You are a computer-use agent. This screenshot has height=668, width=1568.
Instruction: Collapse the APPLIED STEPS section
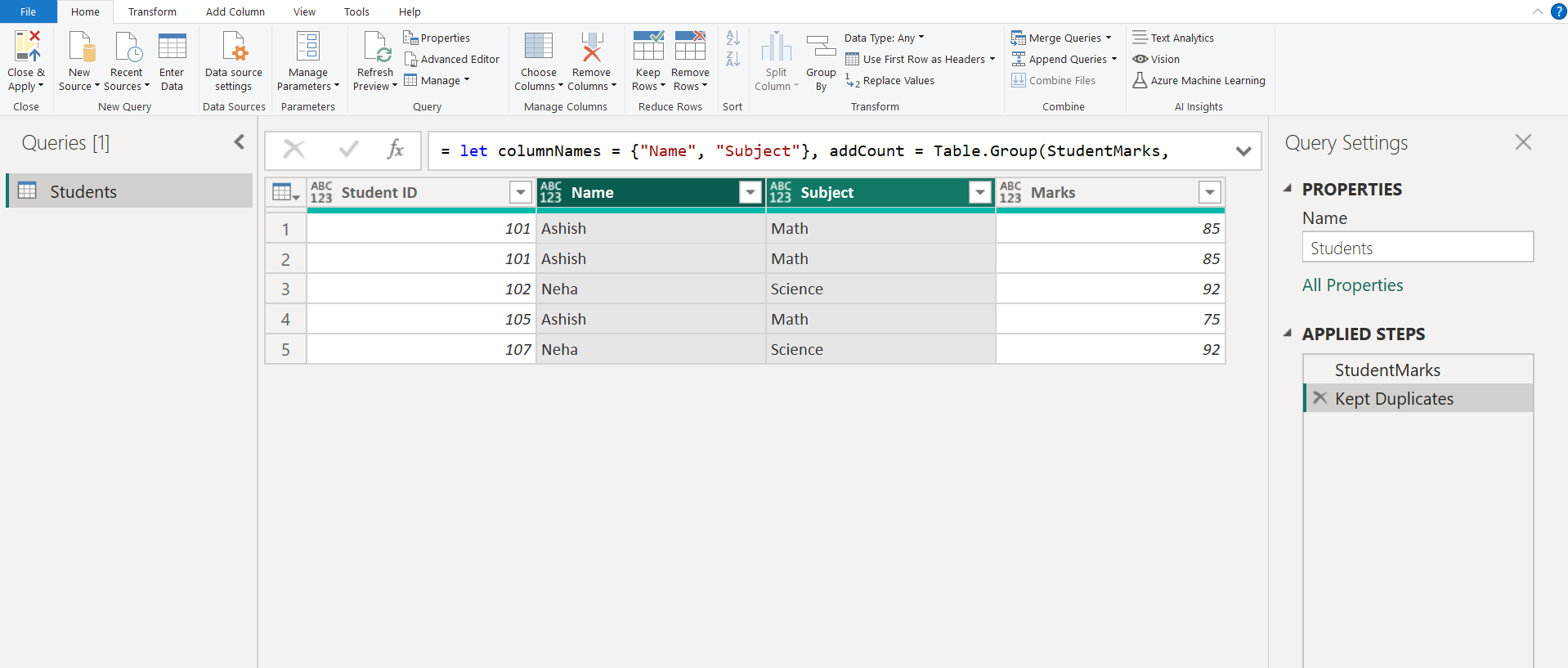coord(1288,334)
